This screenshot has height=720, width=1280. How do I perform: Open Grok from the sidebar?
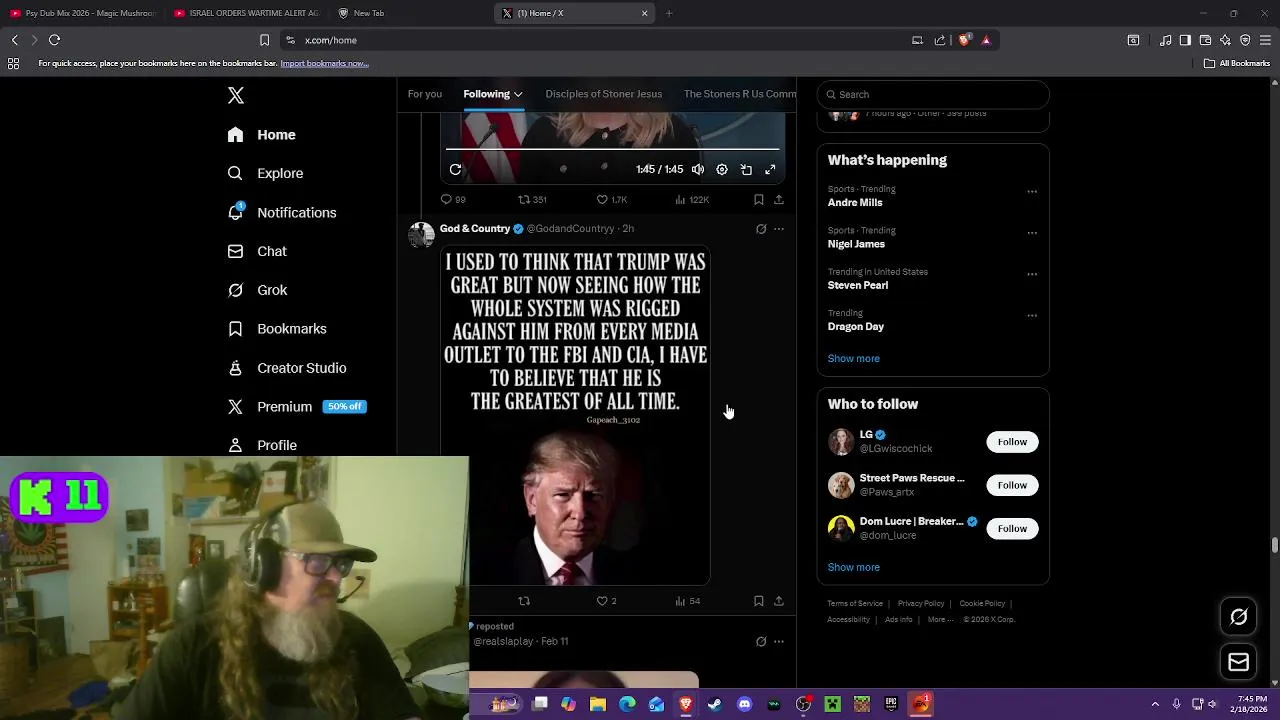click(x=257, y=290)
